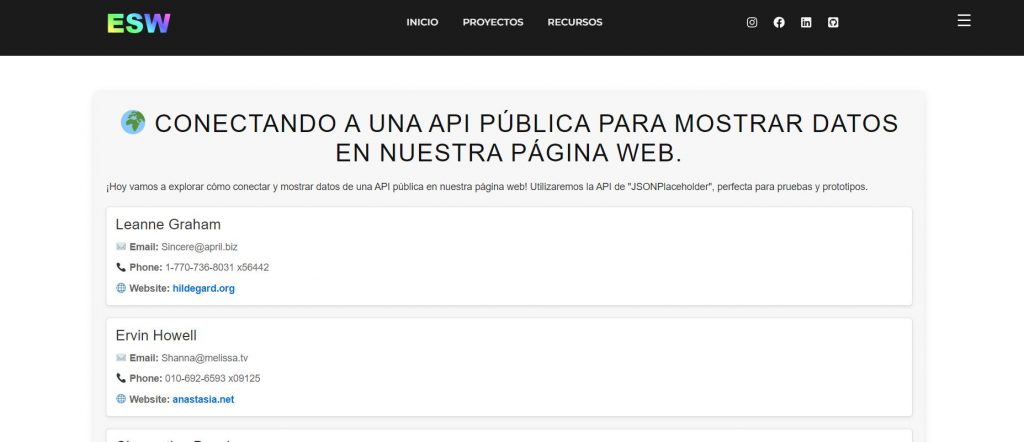Open the GitHub social icon
Image resolution: width=1024 pixels, height=442 pixels.
tap(833, 22)
